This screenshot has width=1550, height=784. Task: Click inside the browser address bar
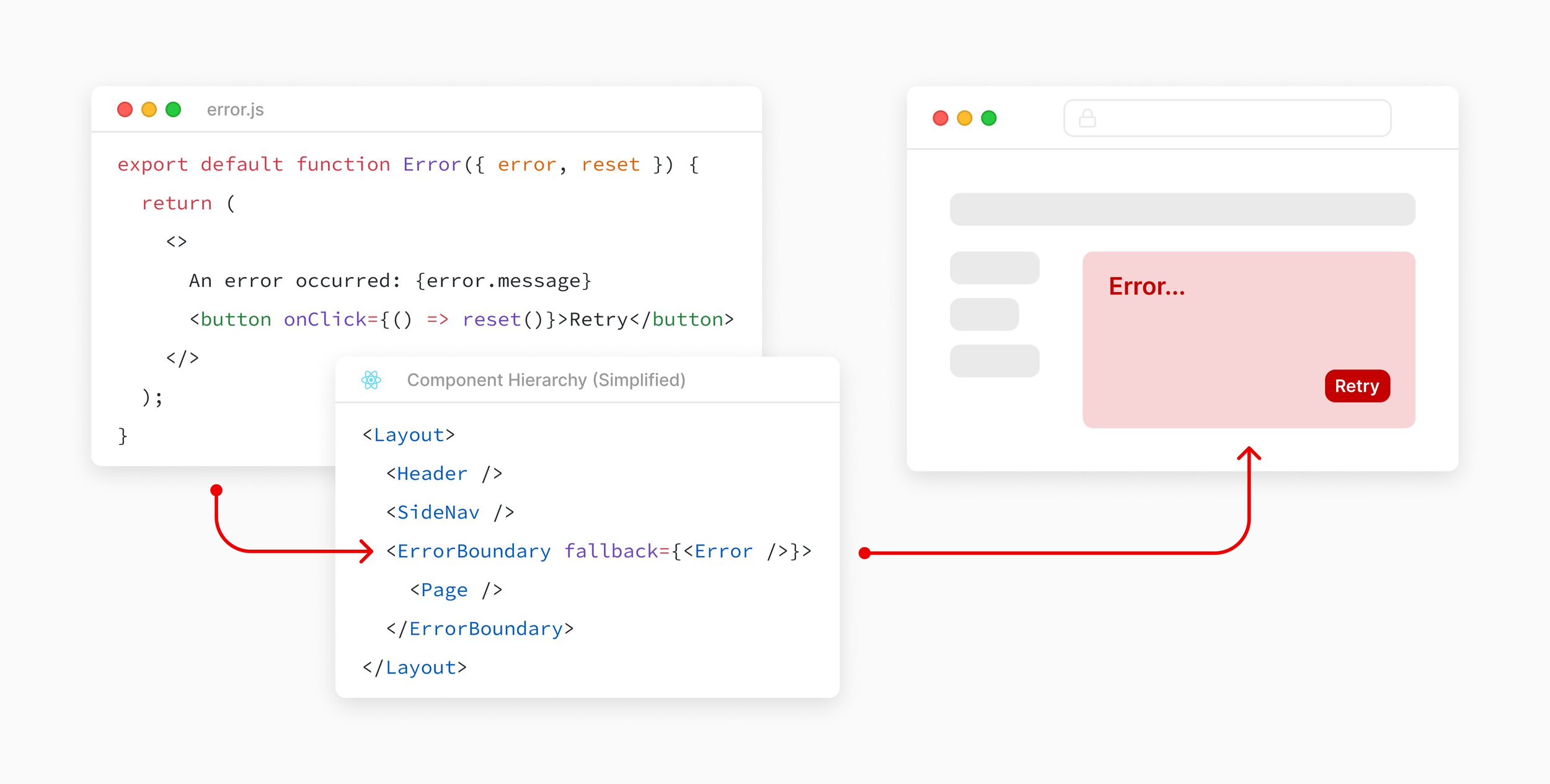(1240, 118)
